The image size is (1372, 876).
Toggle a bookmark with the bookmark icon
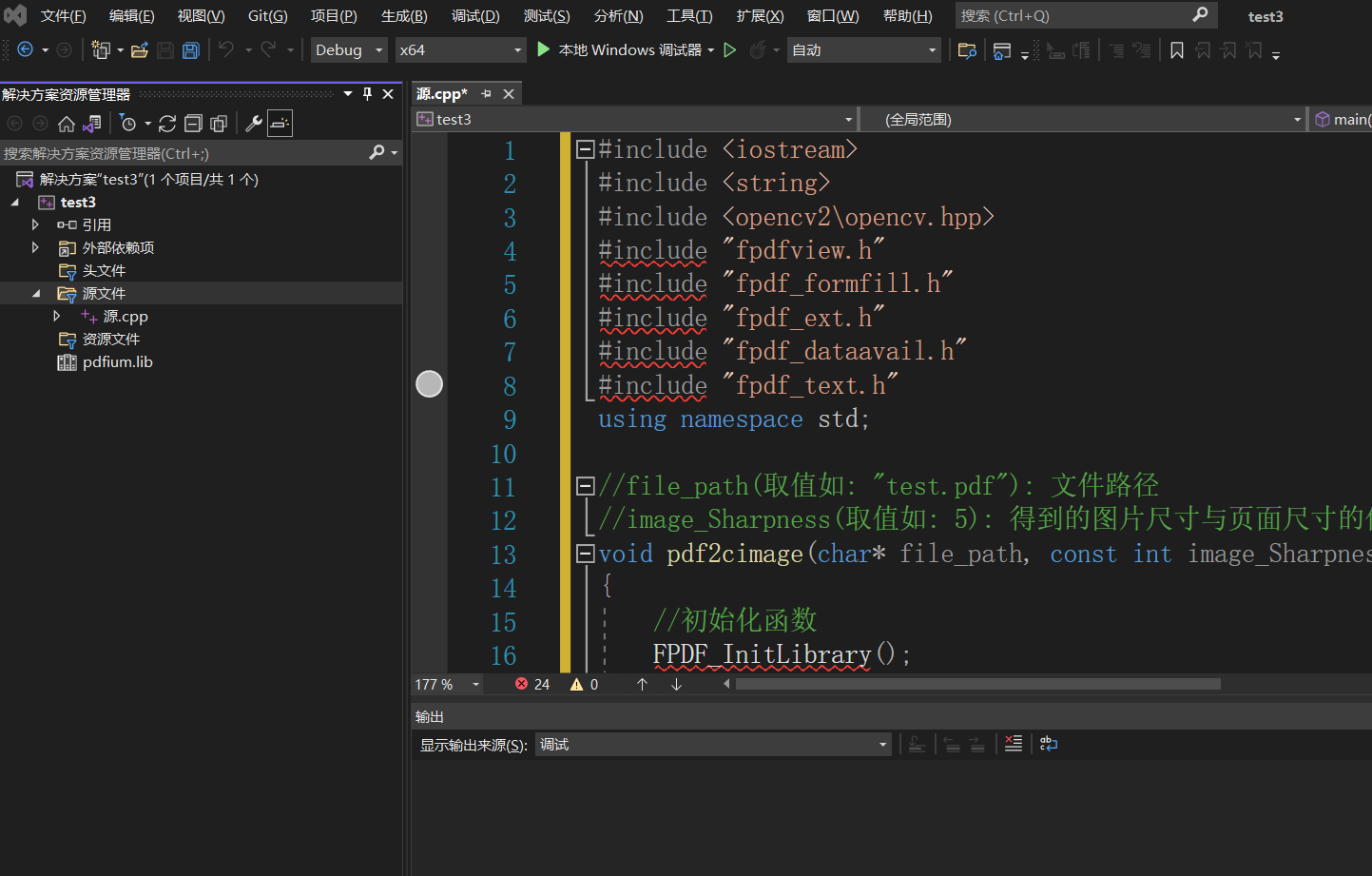[x=1177, y=50]
